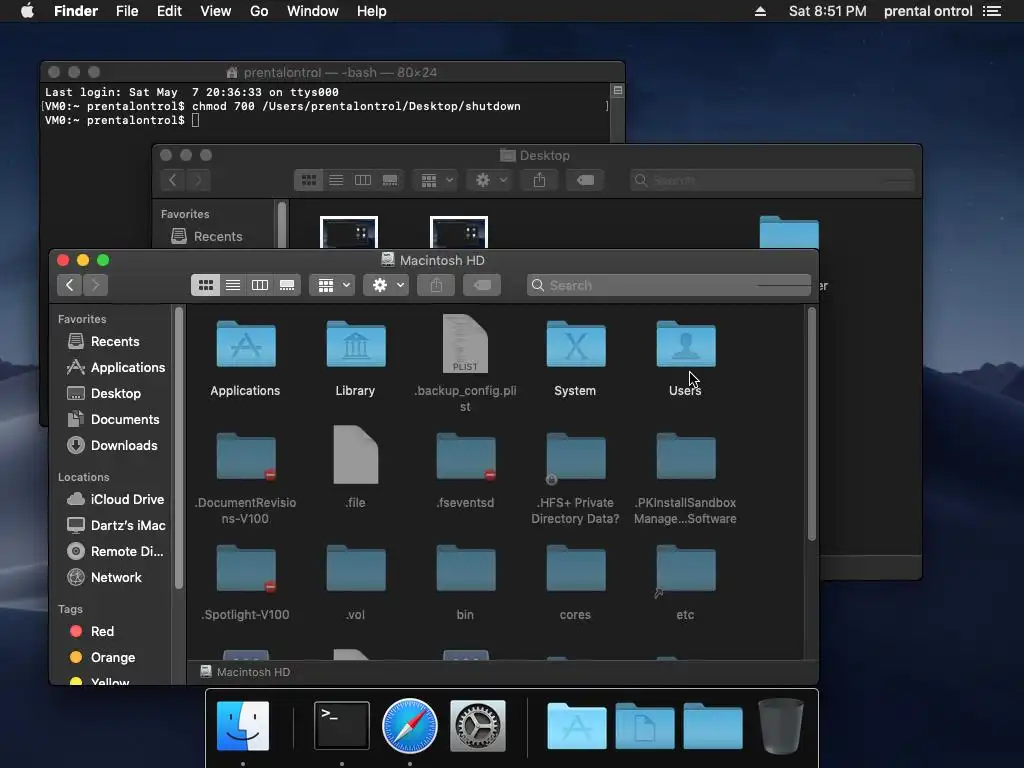Open the Action gear menu in Macintosh HD
The image size is (1024, 768).
point(387,285)
